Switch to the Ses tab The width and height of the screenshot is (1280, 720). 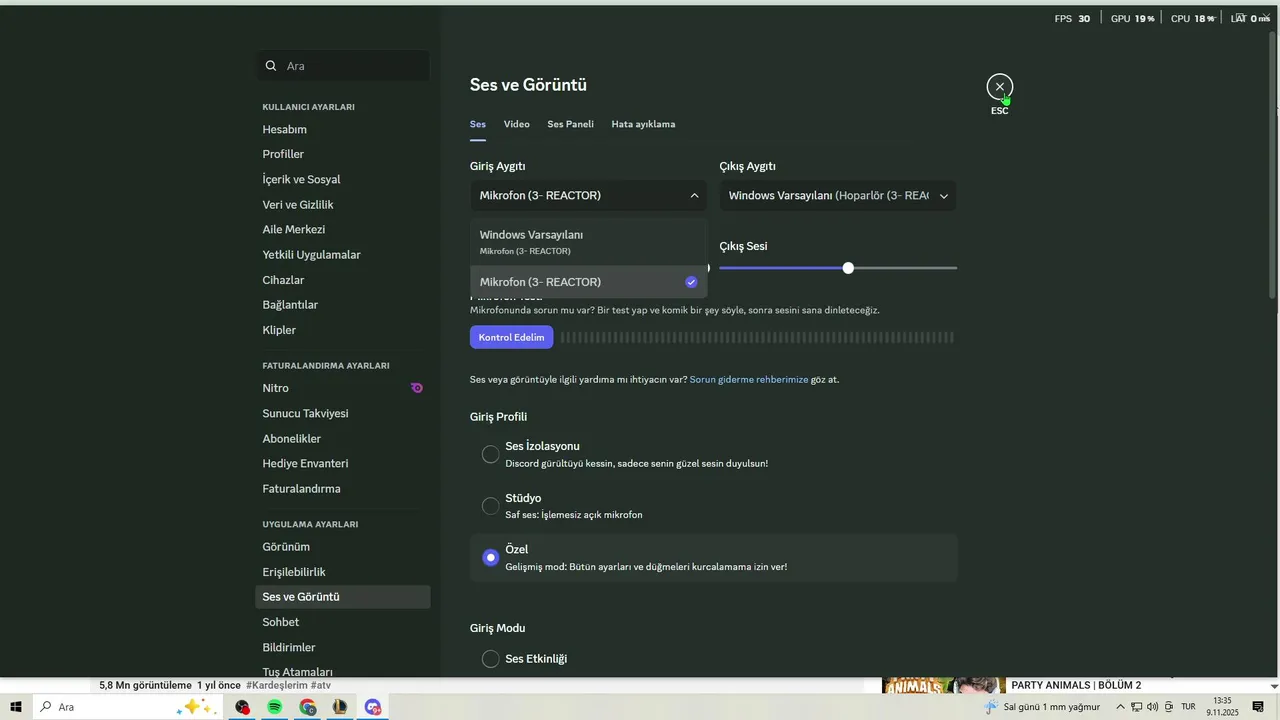(x=478, y=124)
